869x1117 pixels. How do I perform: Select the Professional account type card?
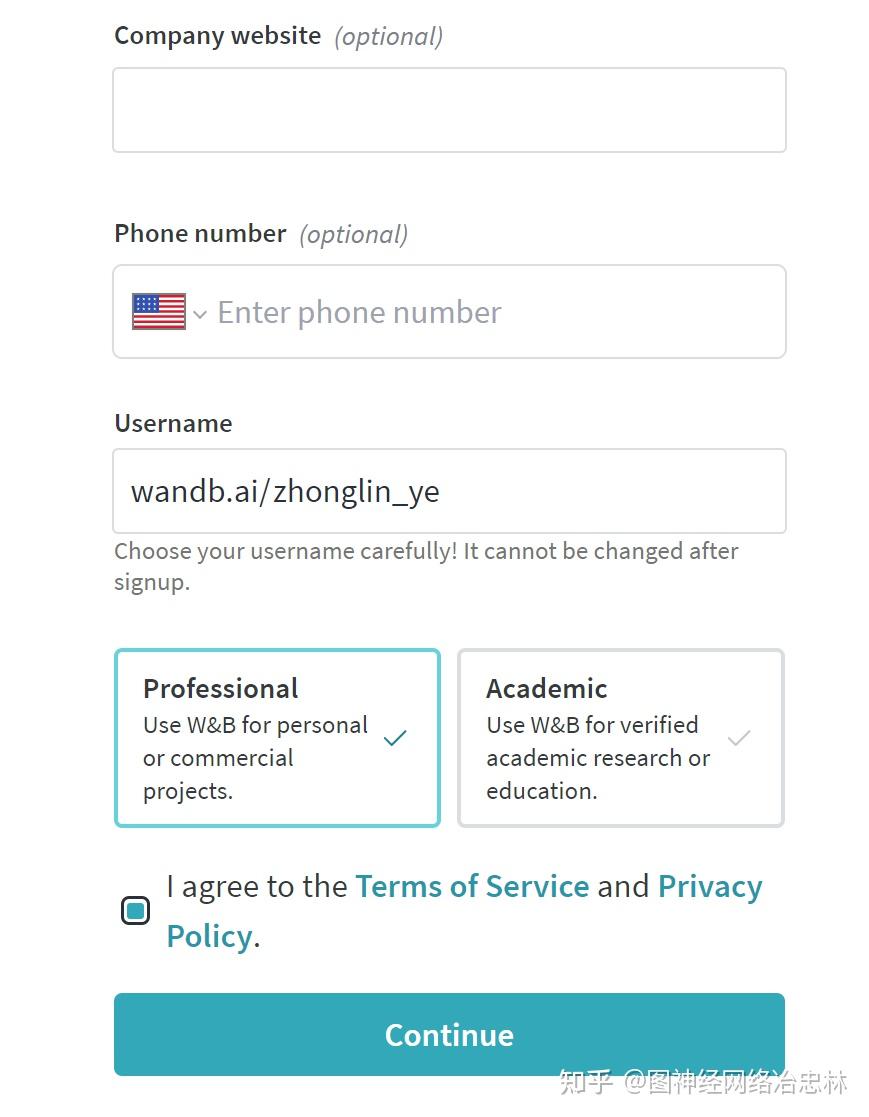coord(277,738)
